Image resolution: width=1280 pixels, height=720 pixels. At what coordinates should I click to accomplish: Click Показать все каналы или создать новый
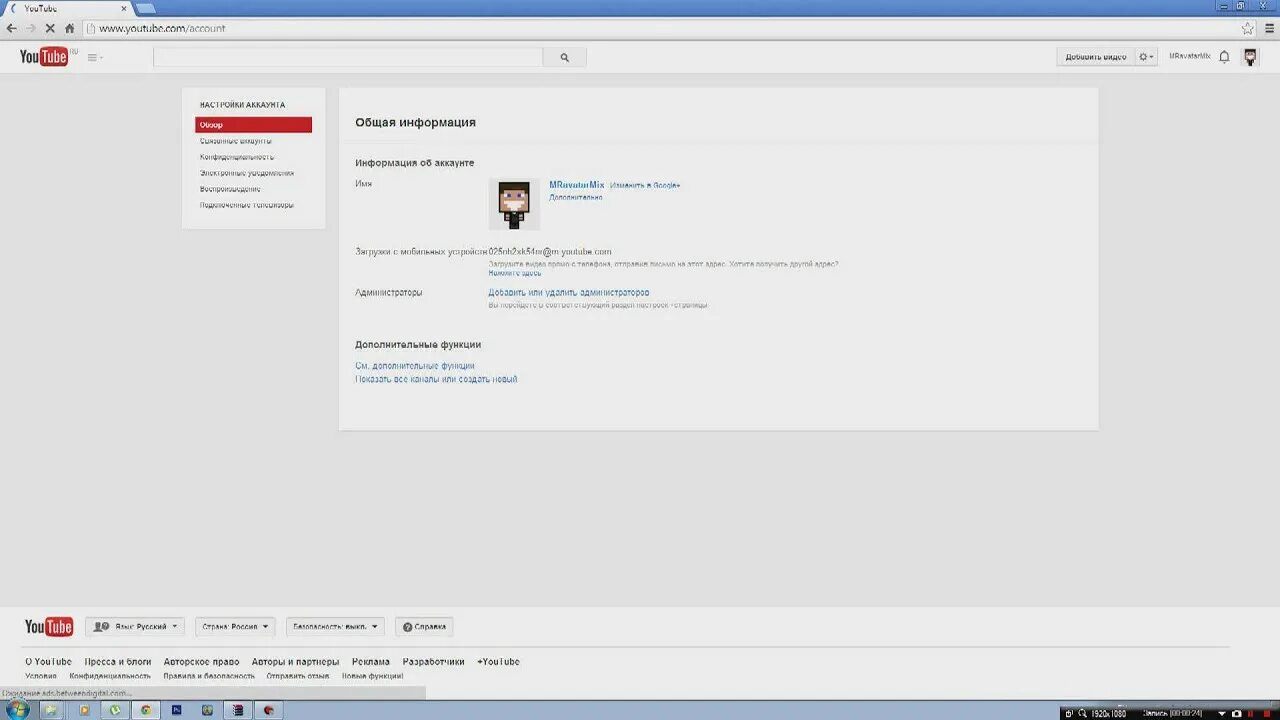(436, 380)
